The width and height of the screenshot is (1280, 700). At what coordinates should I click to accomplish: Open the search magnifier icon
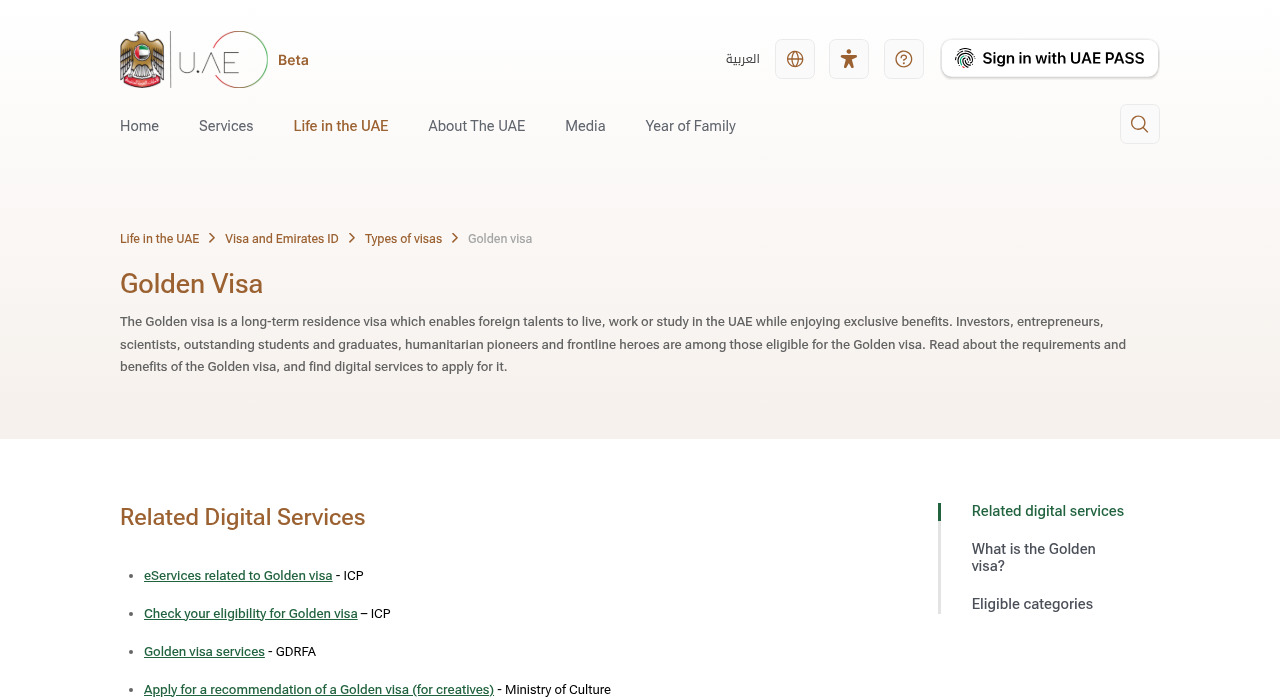1140,124
